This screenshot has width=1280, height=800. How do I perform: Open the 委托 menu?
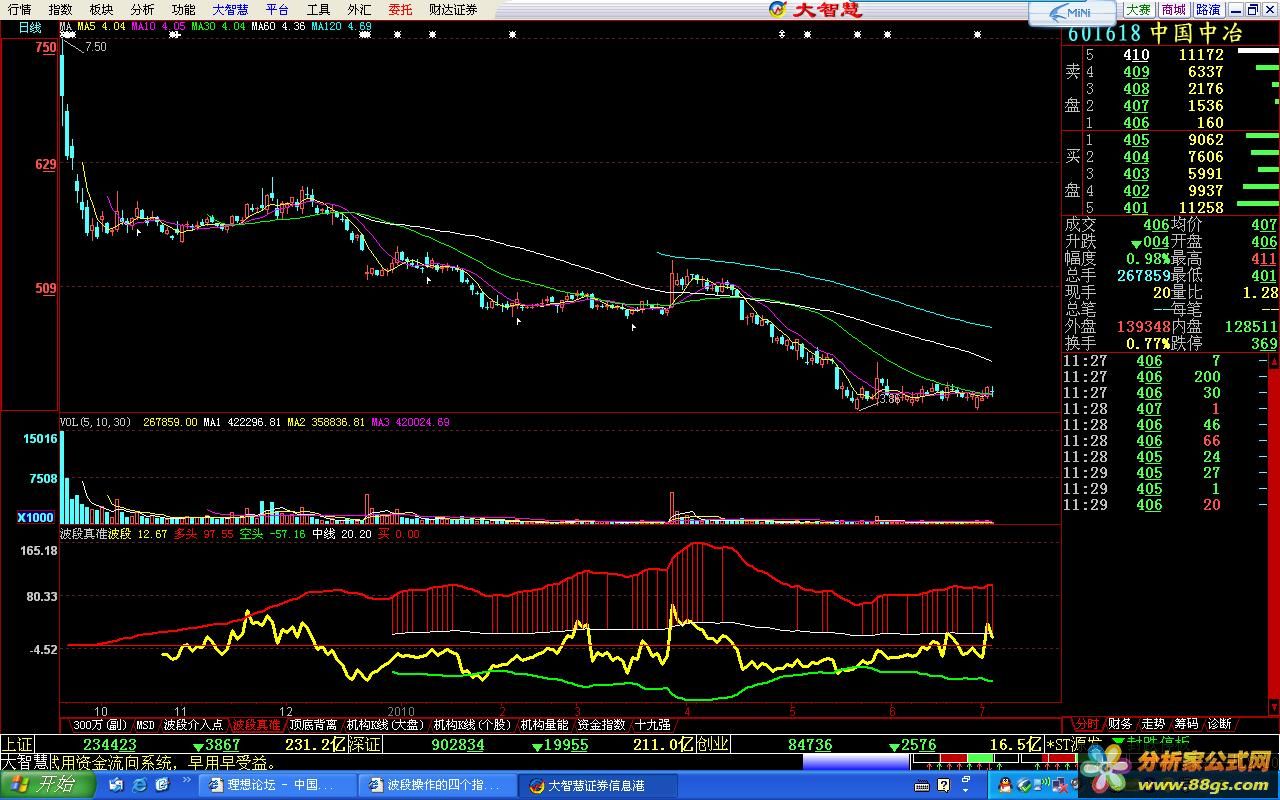click(x=400, y=9)
